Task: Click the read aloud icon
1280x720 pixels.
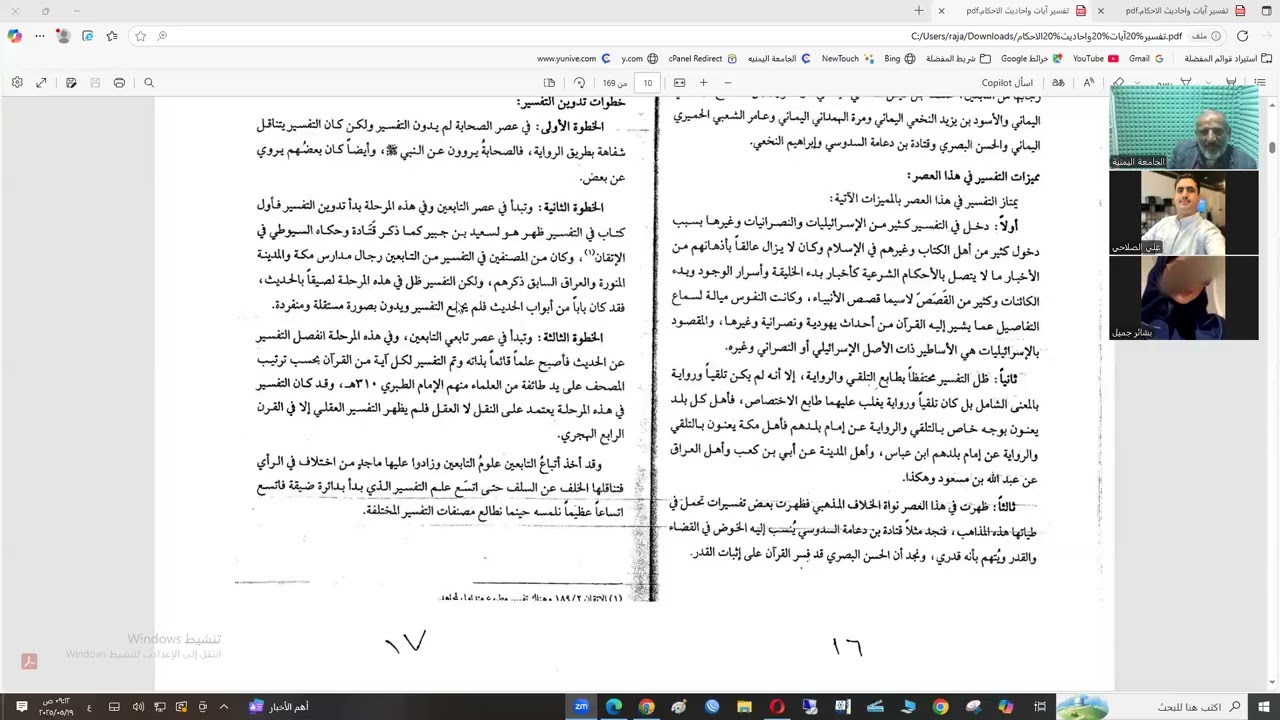Action: tap(1089, 83)
